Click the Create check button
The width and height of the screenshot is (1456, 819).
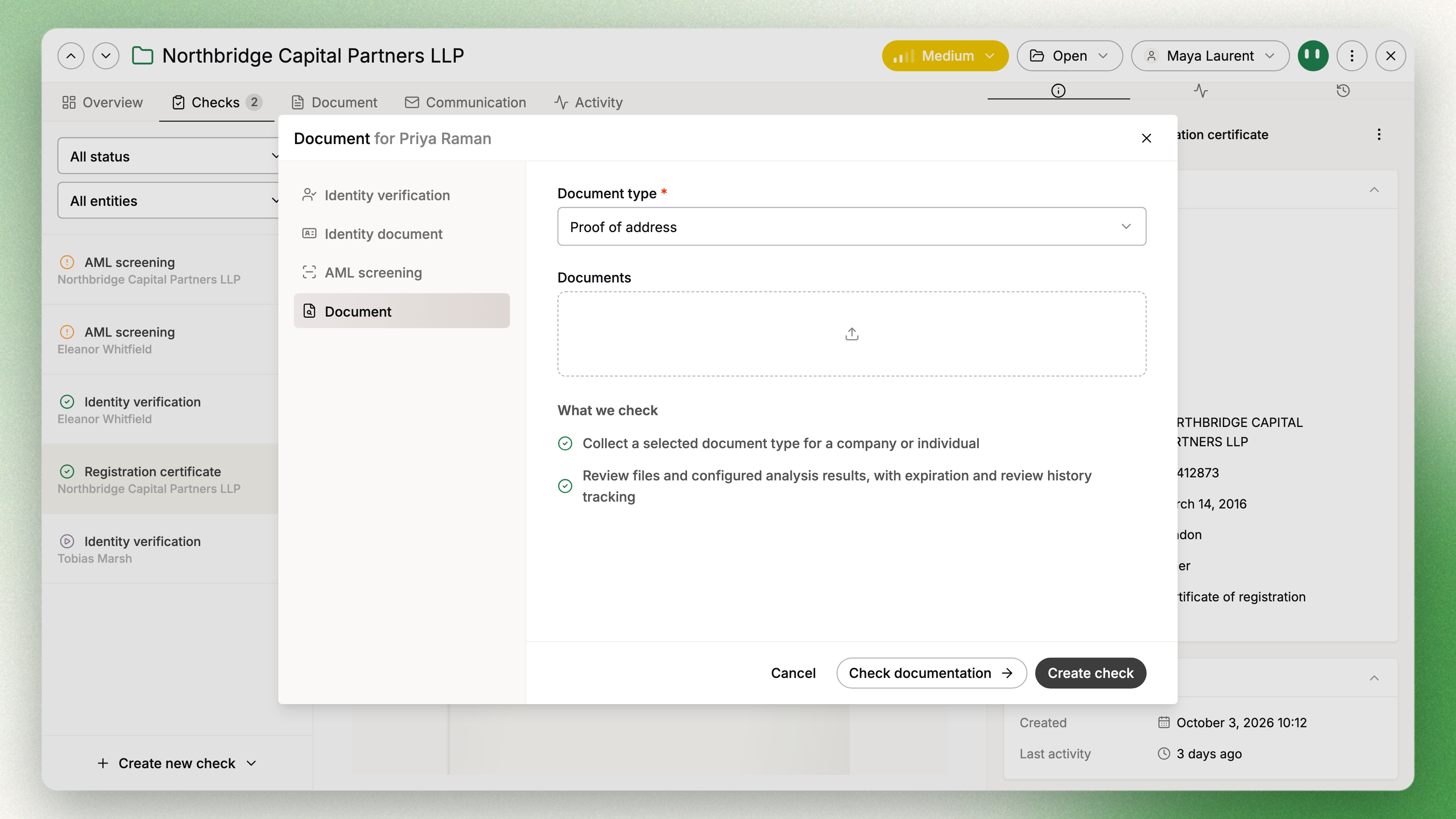coord(1090,673)
